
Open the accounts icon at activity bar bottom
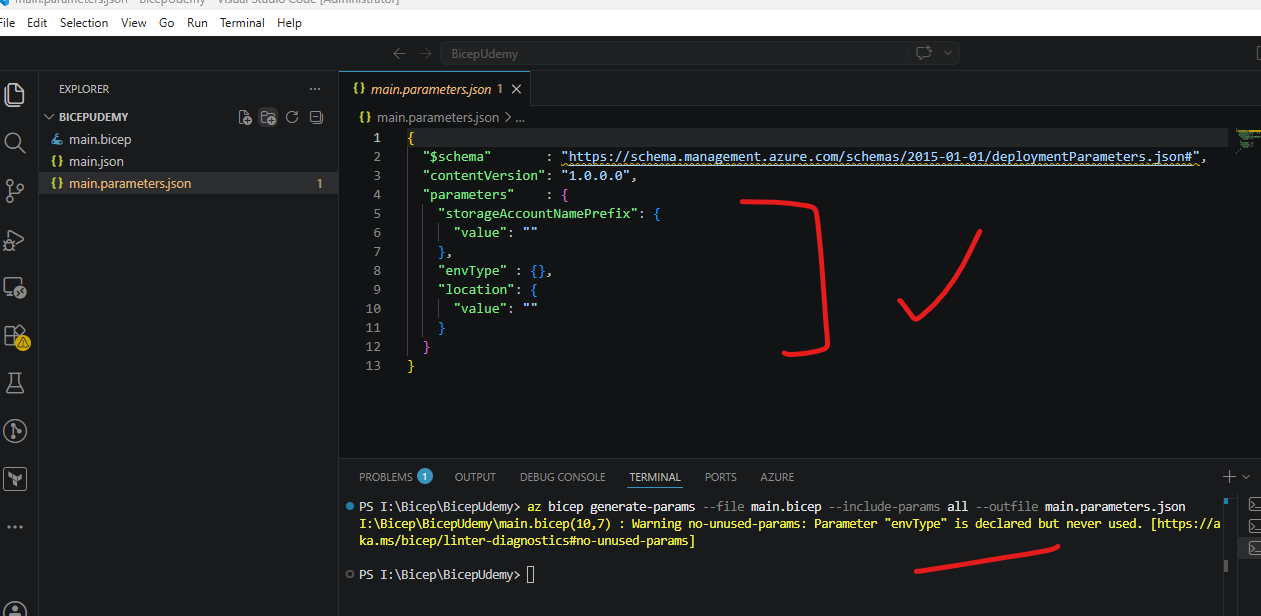point(15,609)
